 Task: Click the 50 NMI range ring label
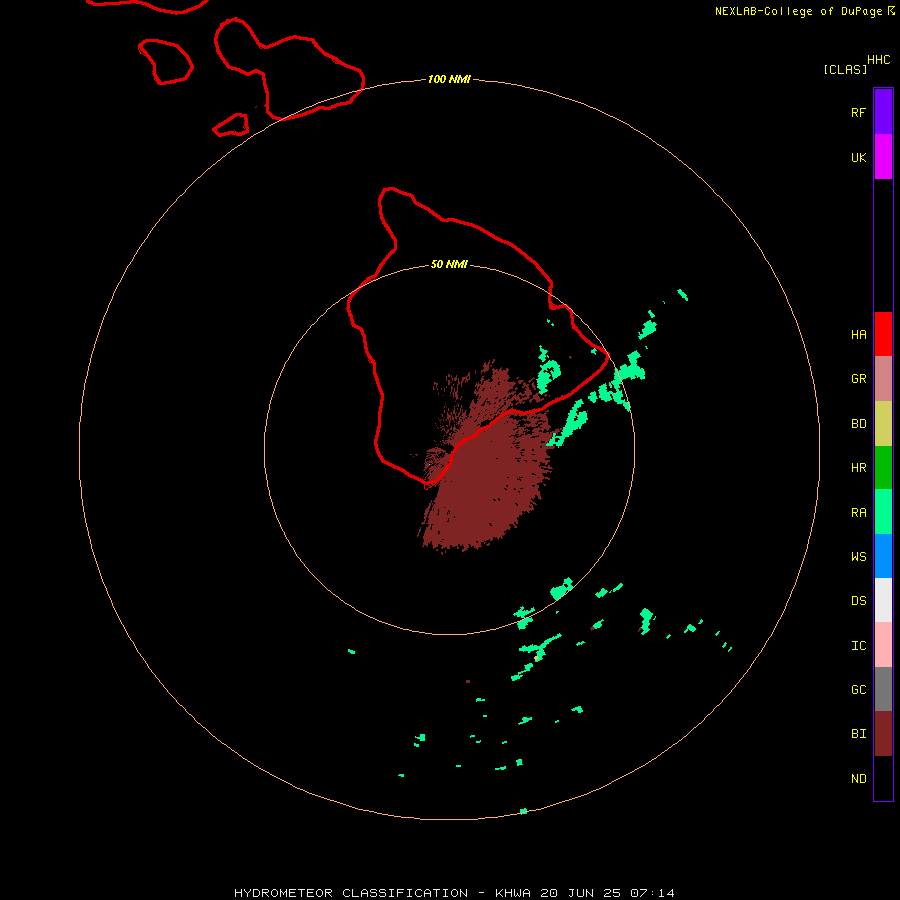click(x=449, y=264)
